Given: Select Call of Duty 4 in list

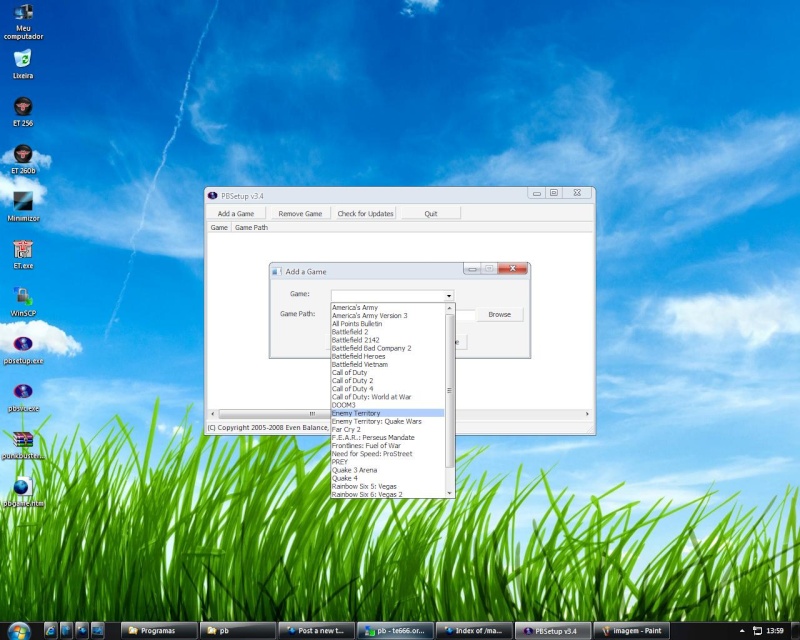Looking at the screenshot, I should point(388,389).
